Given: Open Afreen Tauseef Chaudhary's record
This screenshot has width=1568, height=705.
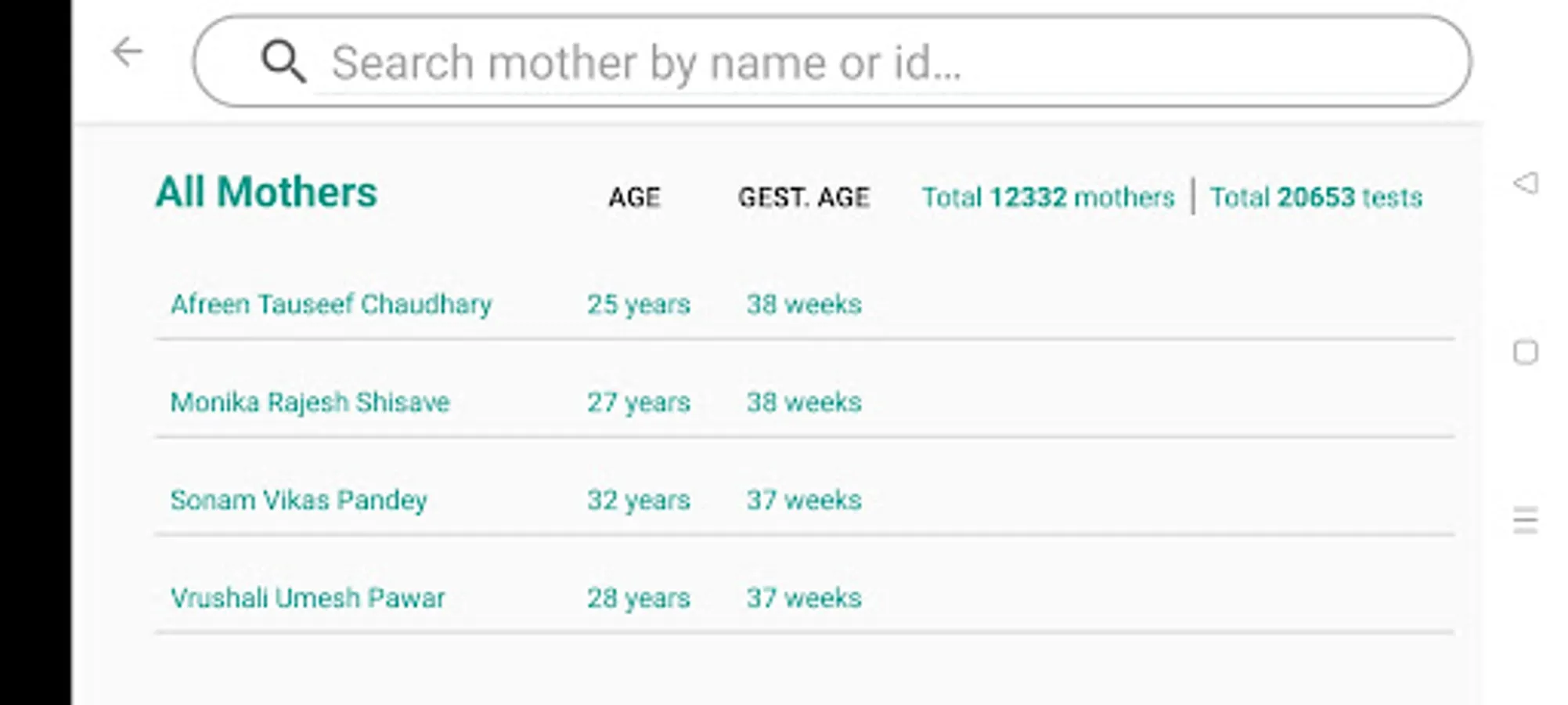Looking at the screenshot, I should 331,304.
